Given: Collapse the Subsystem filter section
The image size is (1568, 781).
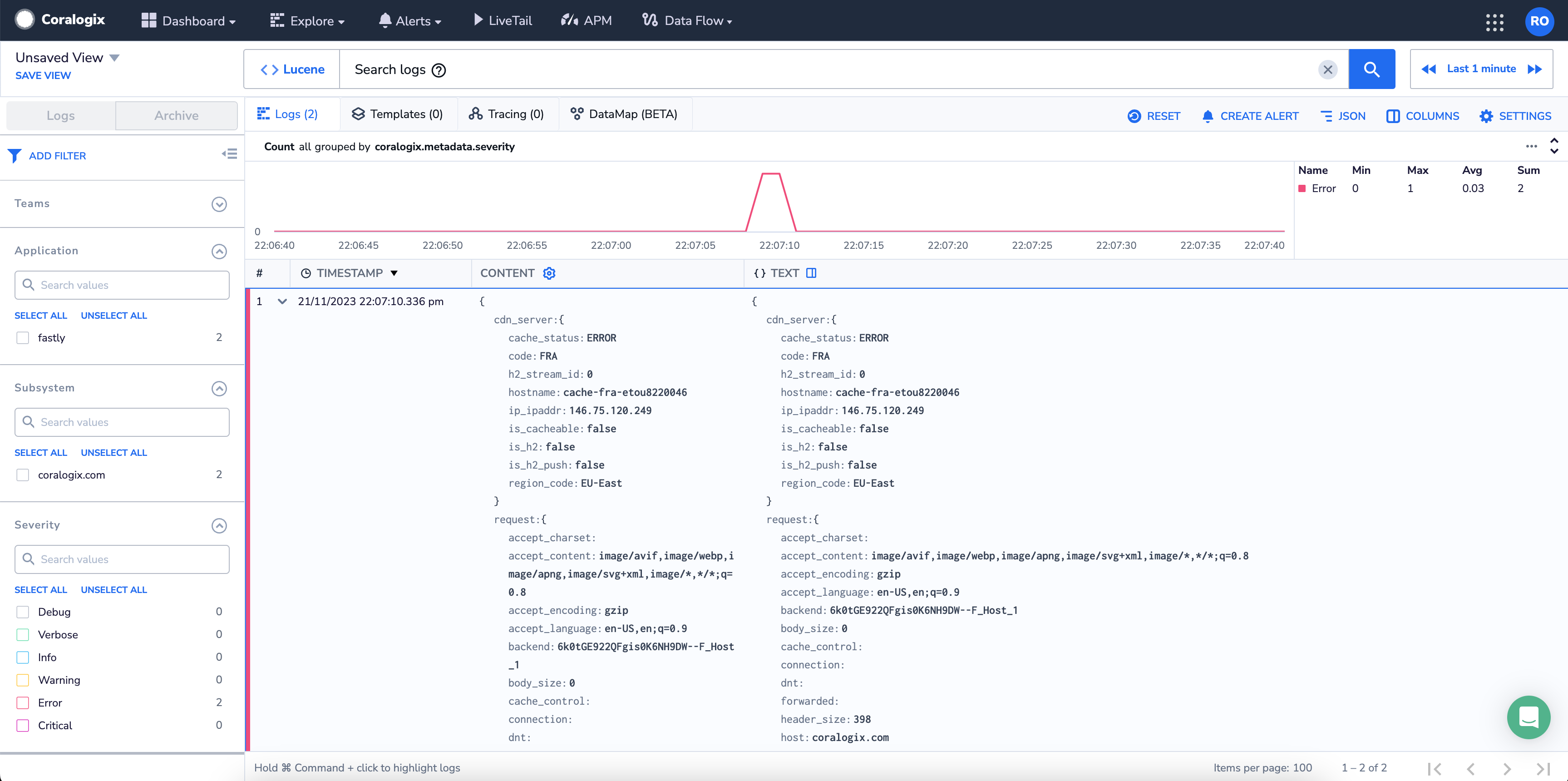Looking at the screenshot, I should (x=219, y=388).
